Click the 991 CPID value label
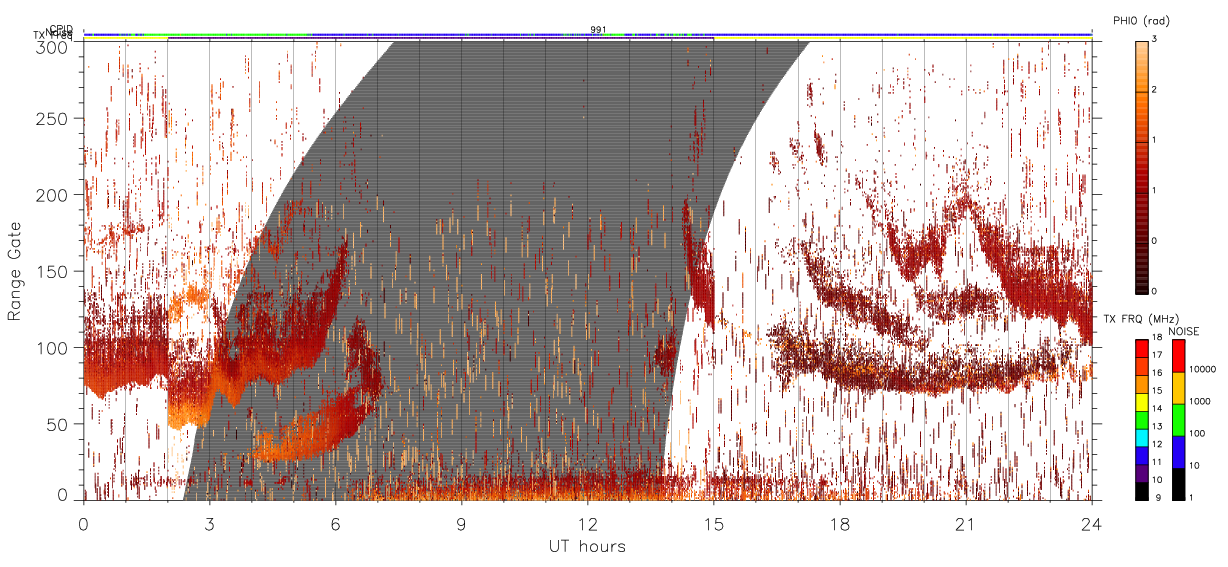Screen dimensions: 1228x567 pyautogui.click(x=598, y=30)
